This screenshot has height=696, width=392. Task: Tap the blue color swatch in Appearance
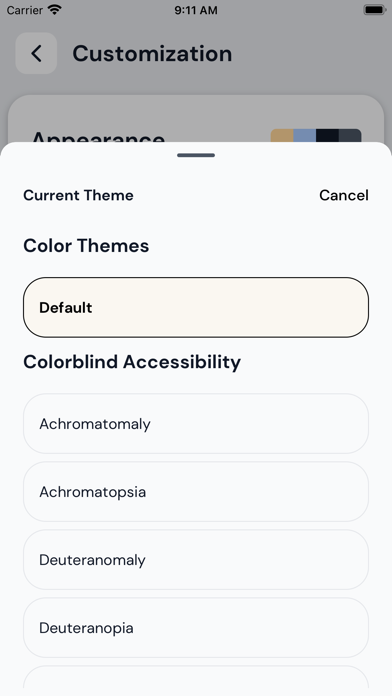305,135
